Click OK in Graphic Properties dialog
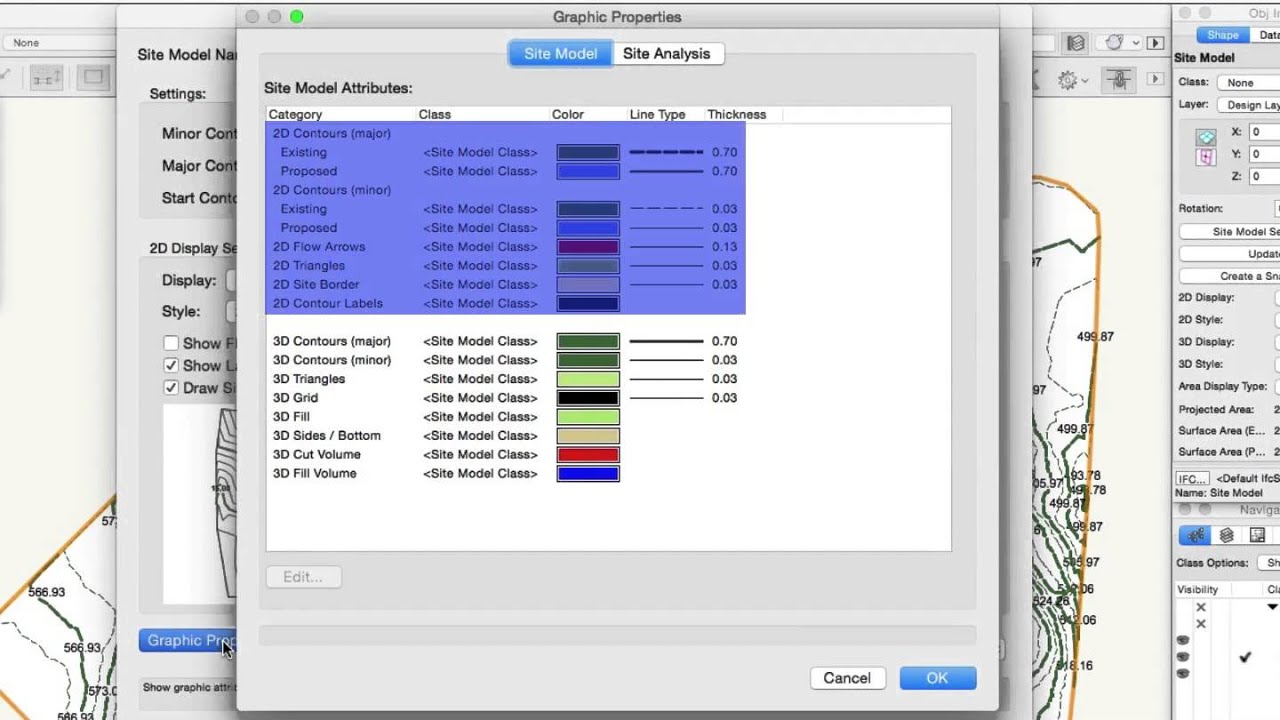 937,678
